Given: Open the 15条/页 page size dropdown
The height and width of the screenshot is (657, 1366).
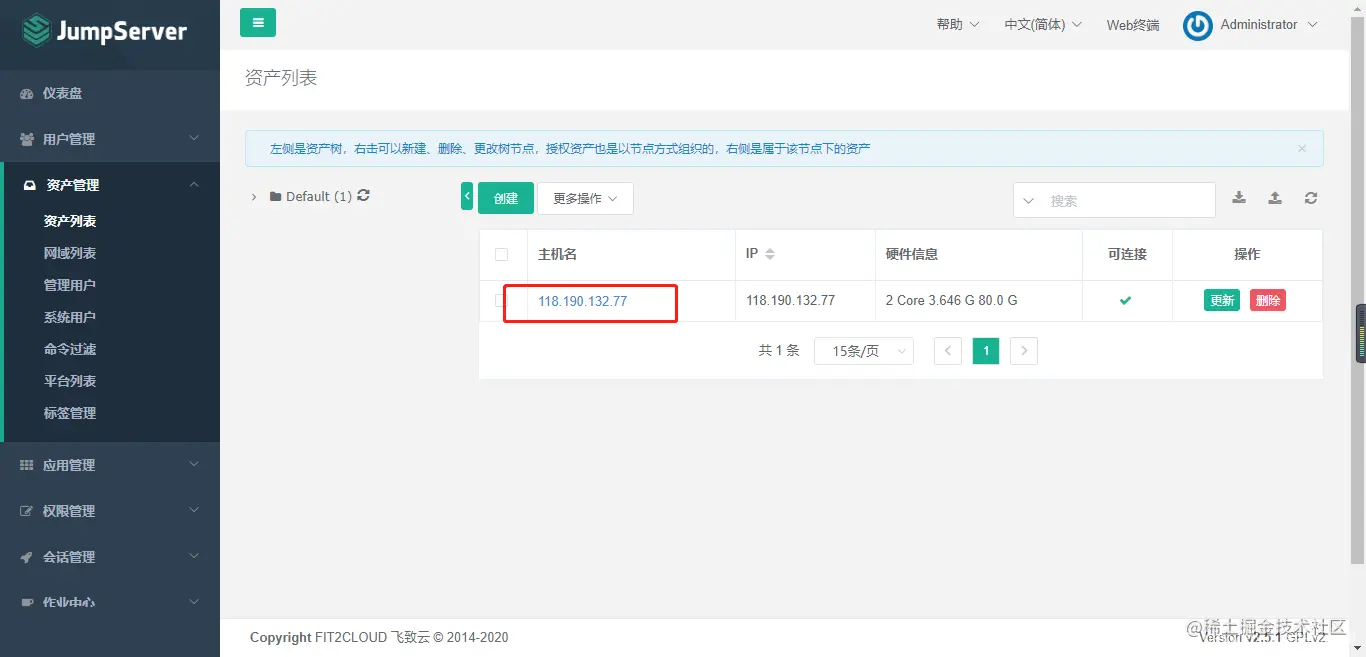Looking at the screenshot, I should coord(864,351).
